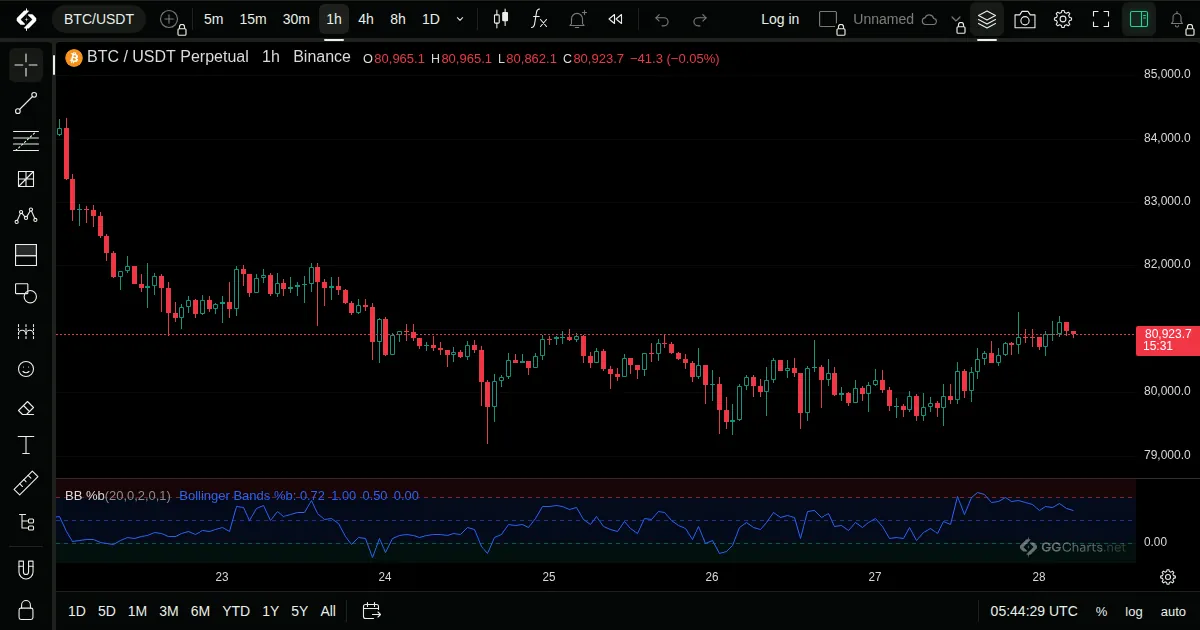The width and height of the screenshot is (1200, 630).
Task: Select the ruler measure tool
Action: point(26,484)
